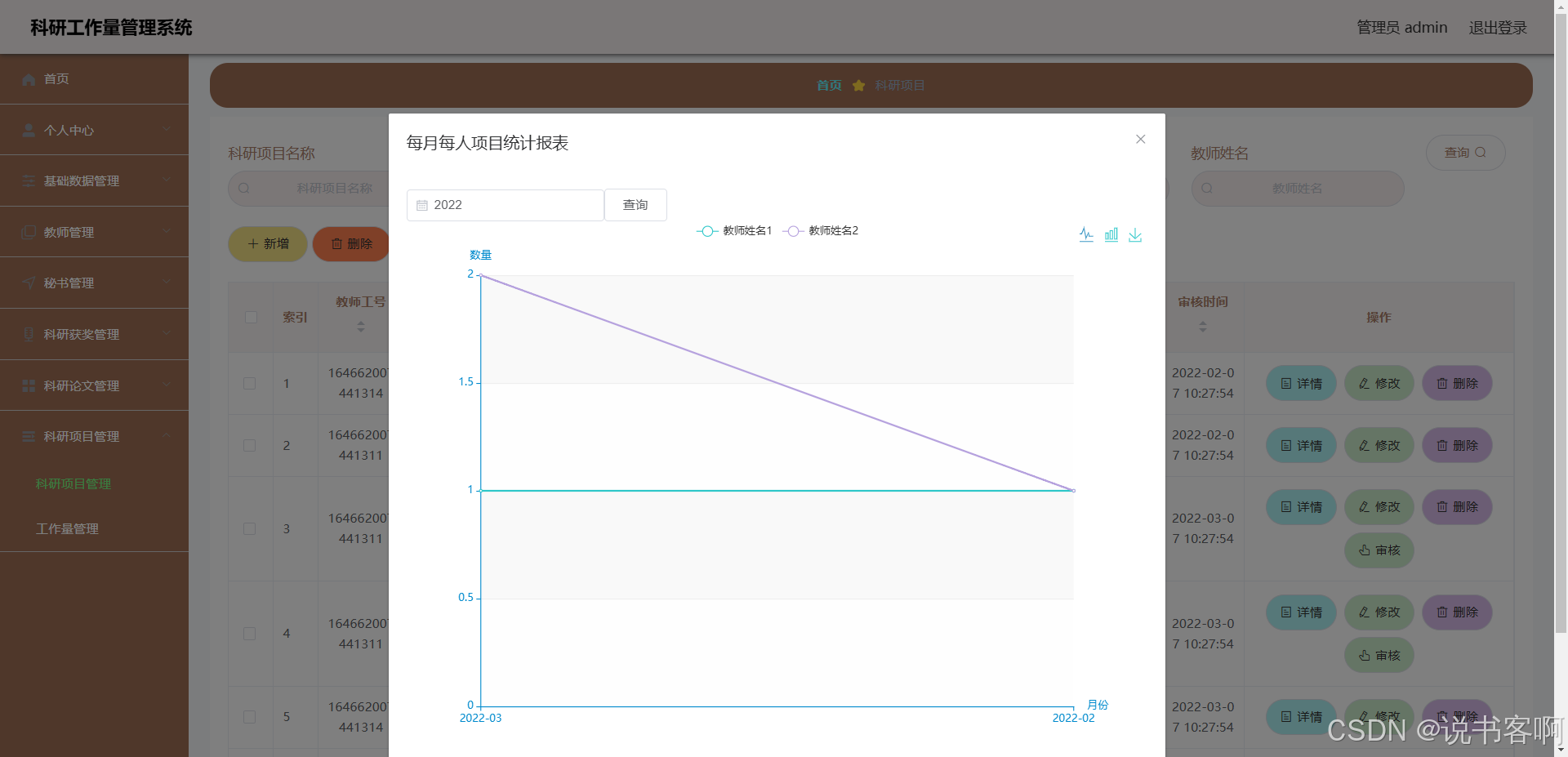This screenshot has height=757, width=1568.
Task: Check the select-all checkbox in table header
Action: (251, 318)
